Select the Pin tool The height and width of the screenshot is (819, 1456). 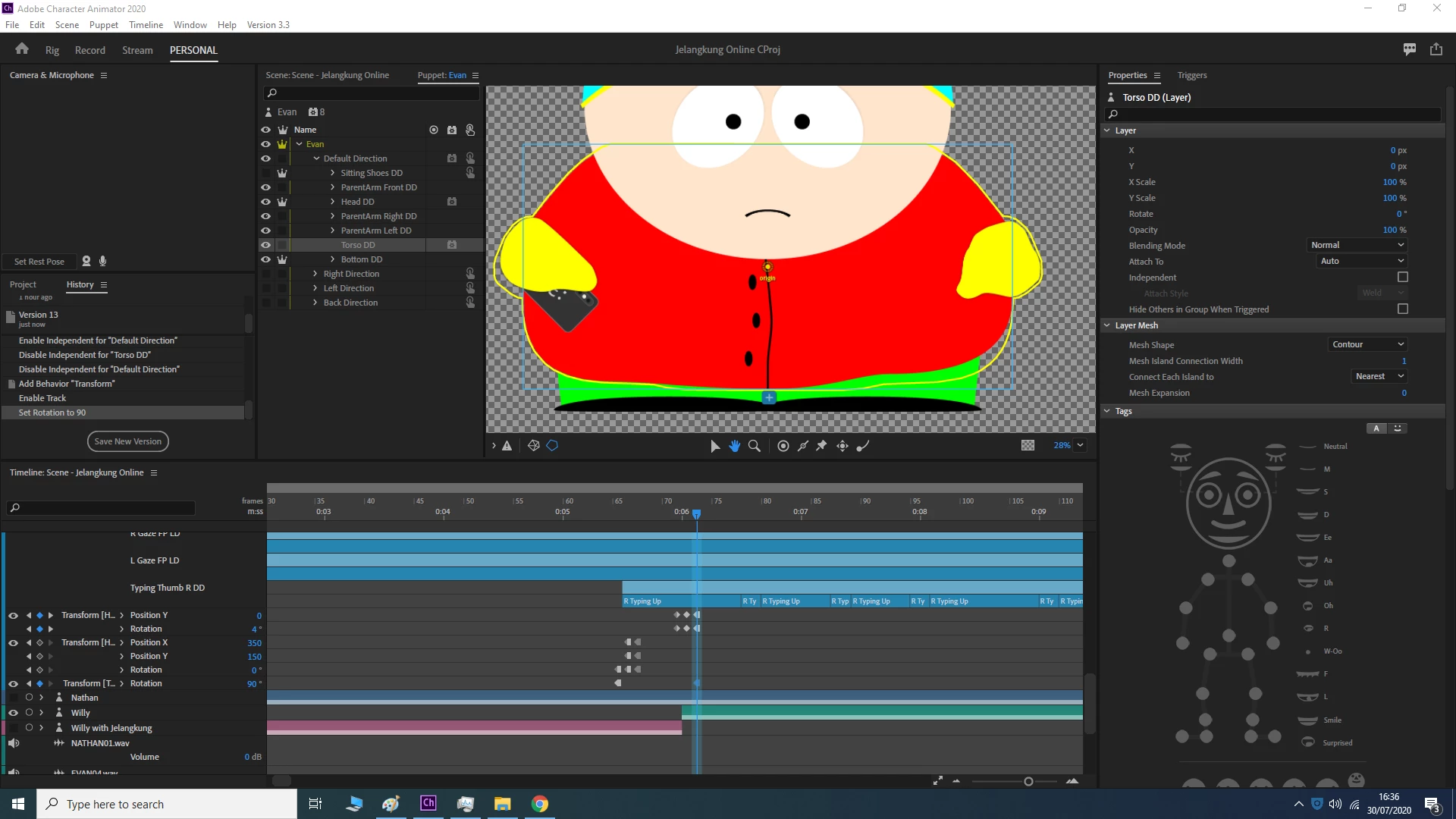click(x=821, y=446)
